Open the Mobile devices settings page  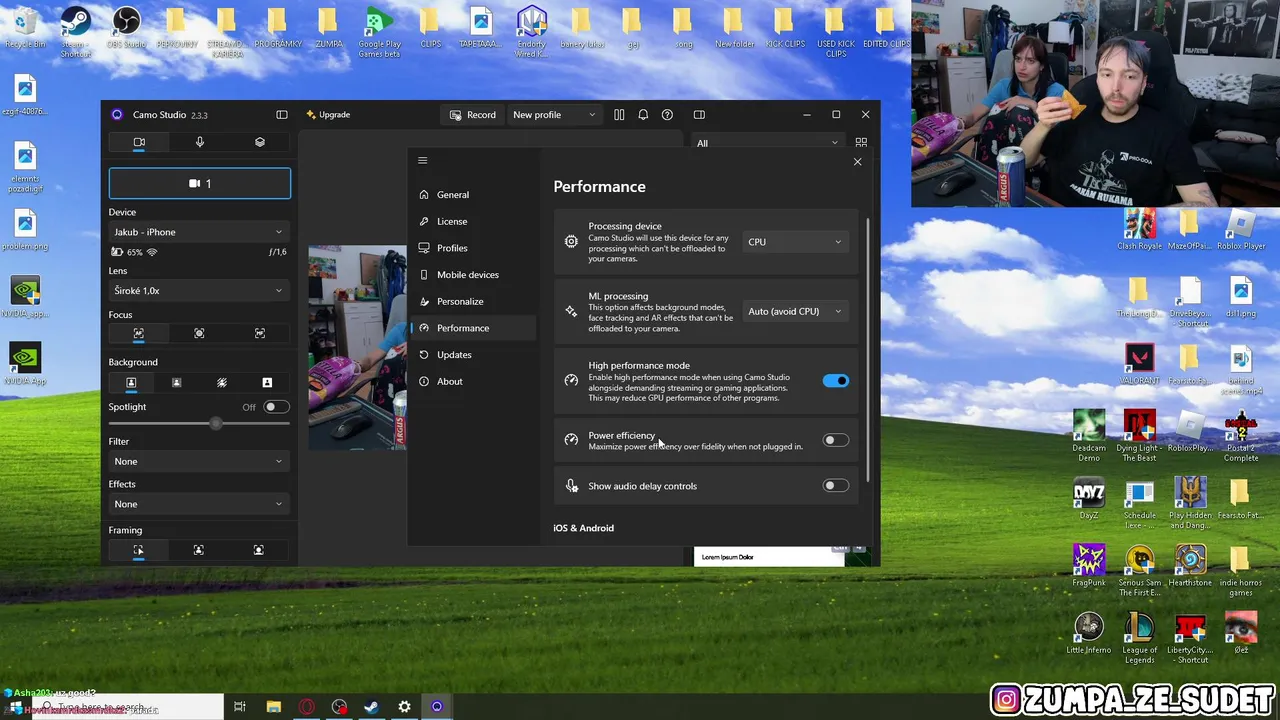(x=473, y=275)
